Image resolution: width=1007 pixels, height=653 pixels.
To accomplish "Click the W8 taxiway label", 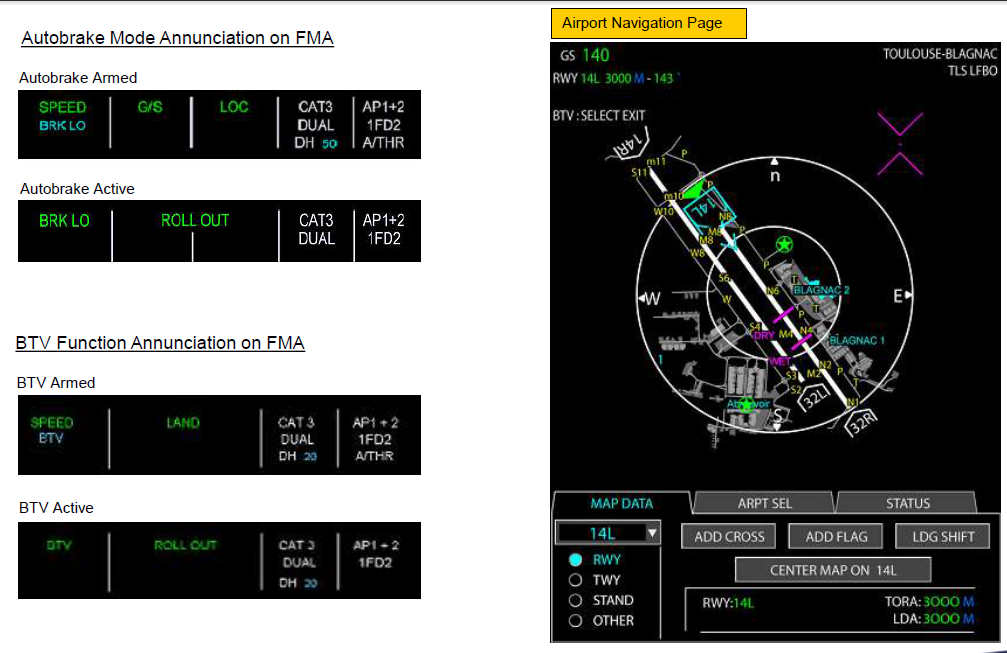I will click(x=697, y=253).
